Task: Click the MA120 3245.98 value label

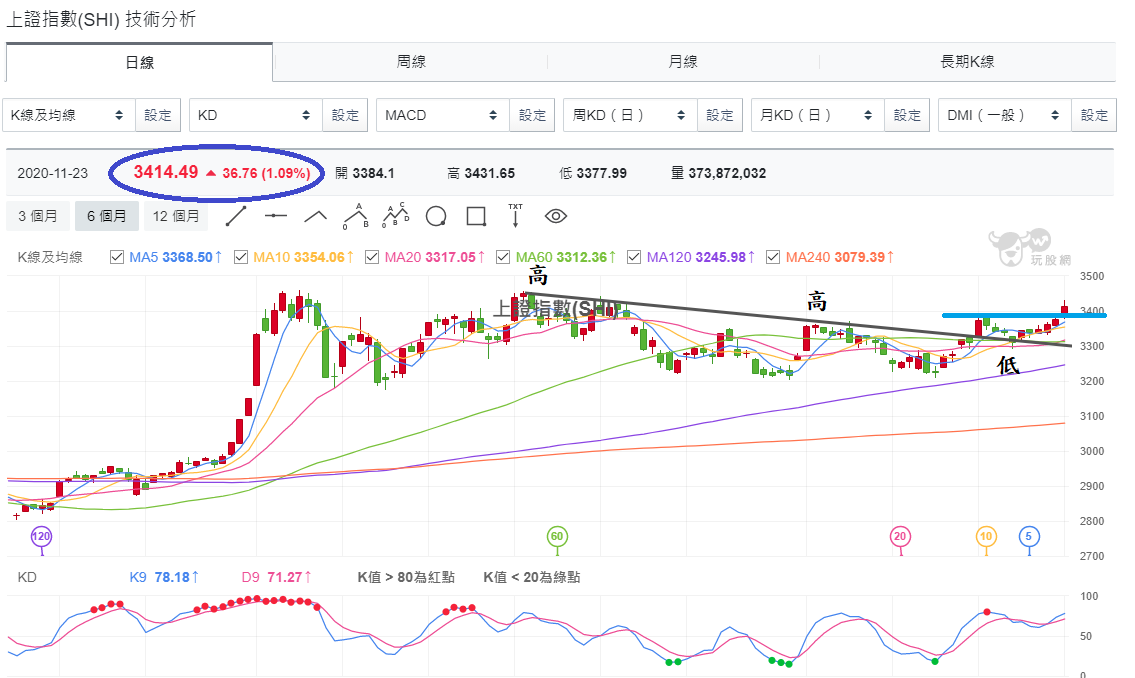Action: (700, 257)
